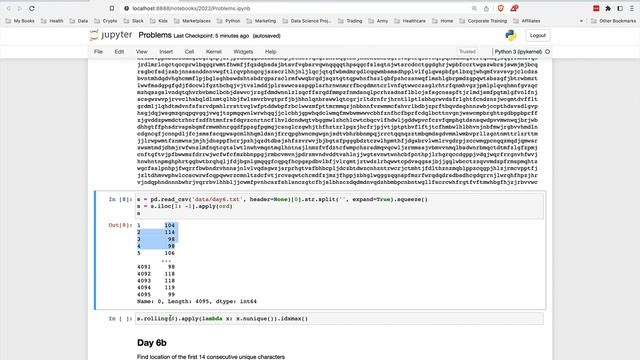The height and width of the screenshot is (360, 640).
Task: Click the Out[8] output prompt area
Action: [x=120, y=225]
